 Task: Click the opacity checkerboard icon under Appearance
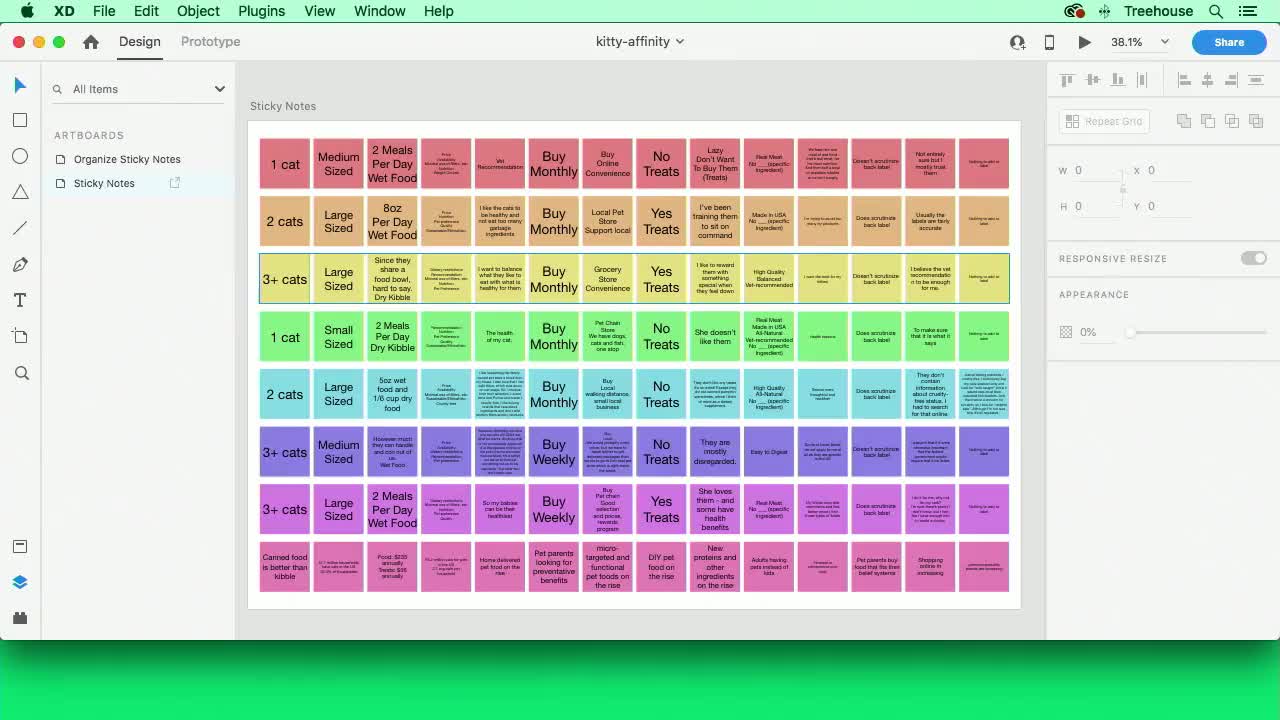pyautogui.click(x=1066, y=332)
